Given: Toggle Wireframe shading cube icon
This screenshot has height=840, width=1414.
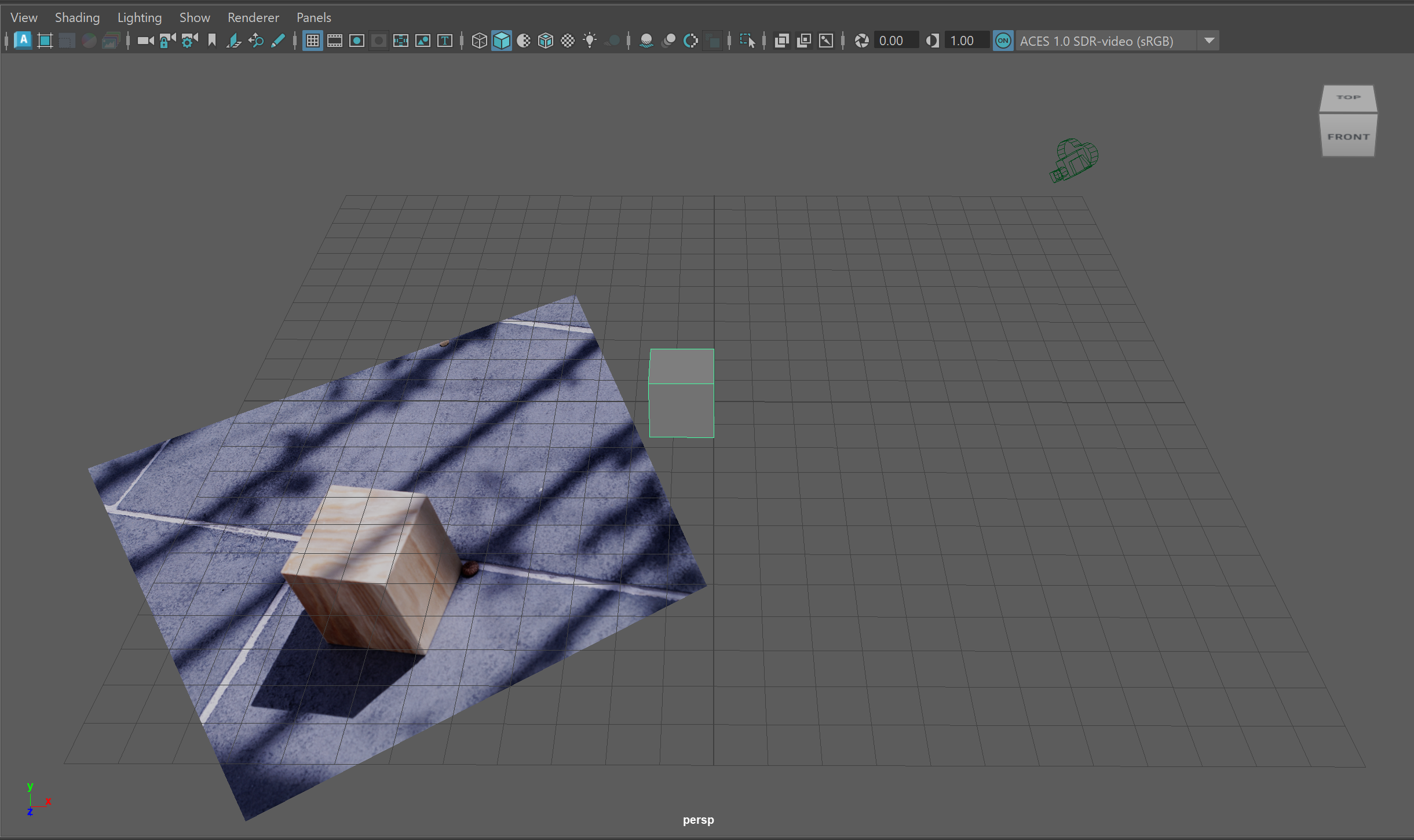Looking at the screenshot, I should pos(479,41).
